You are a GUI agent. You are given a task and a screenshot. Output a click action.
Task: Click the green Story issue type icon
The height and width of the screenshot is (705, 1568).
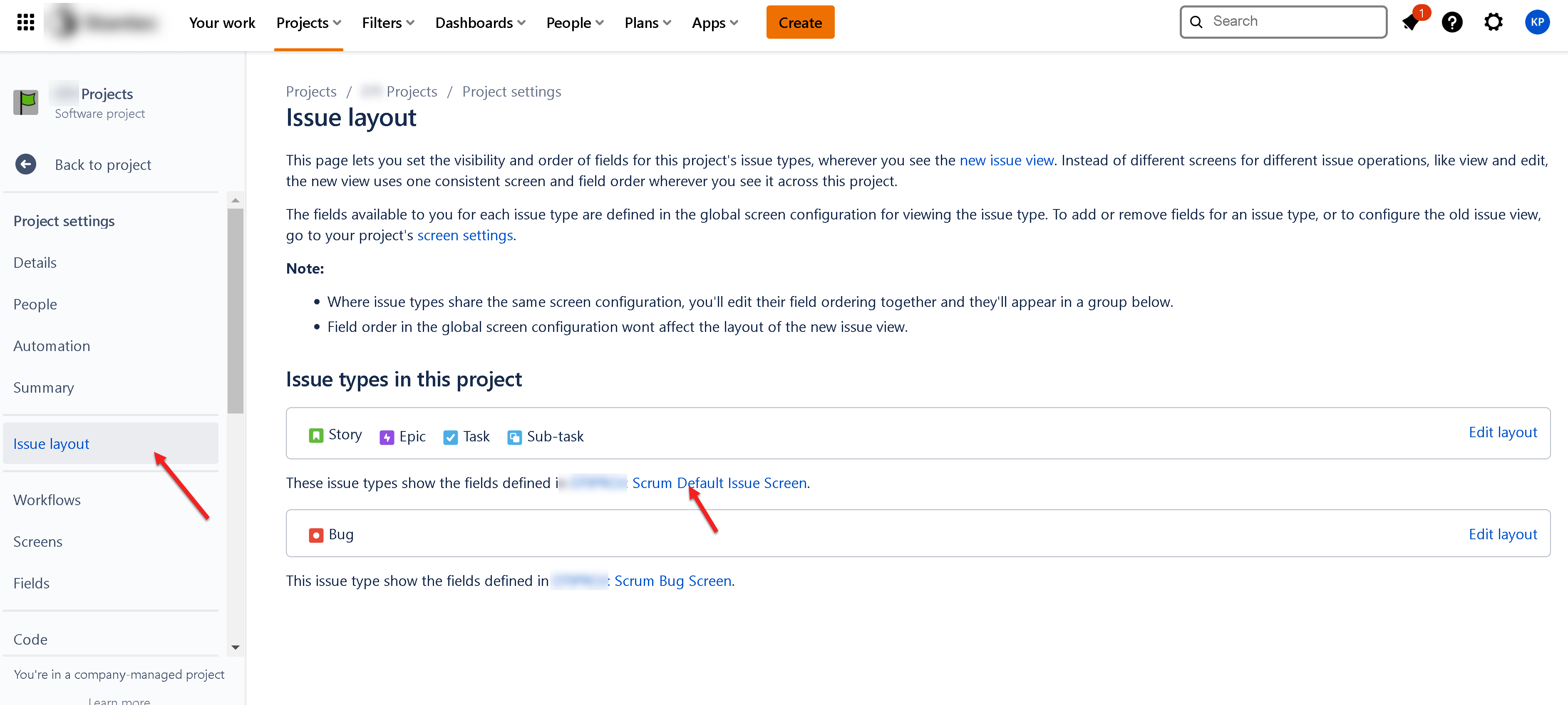[x=316, y=435]
